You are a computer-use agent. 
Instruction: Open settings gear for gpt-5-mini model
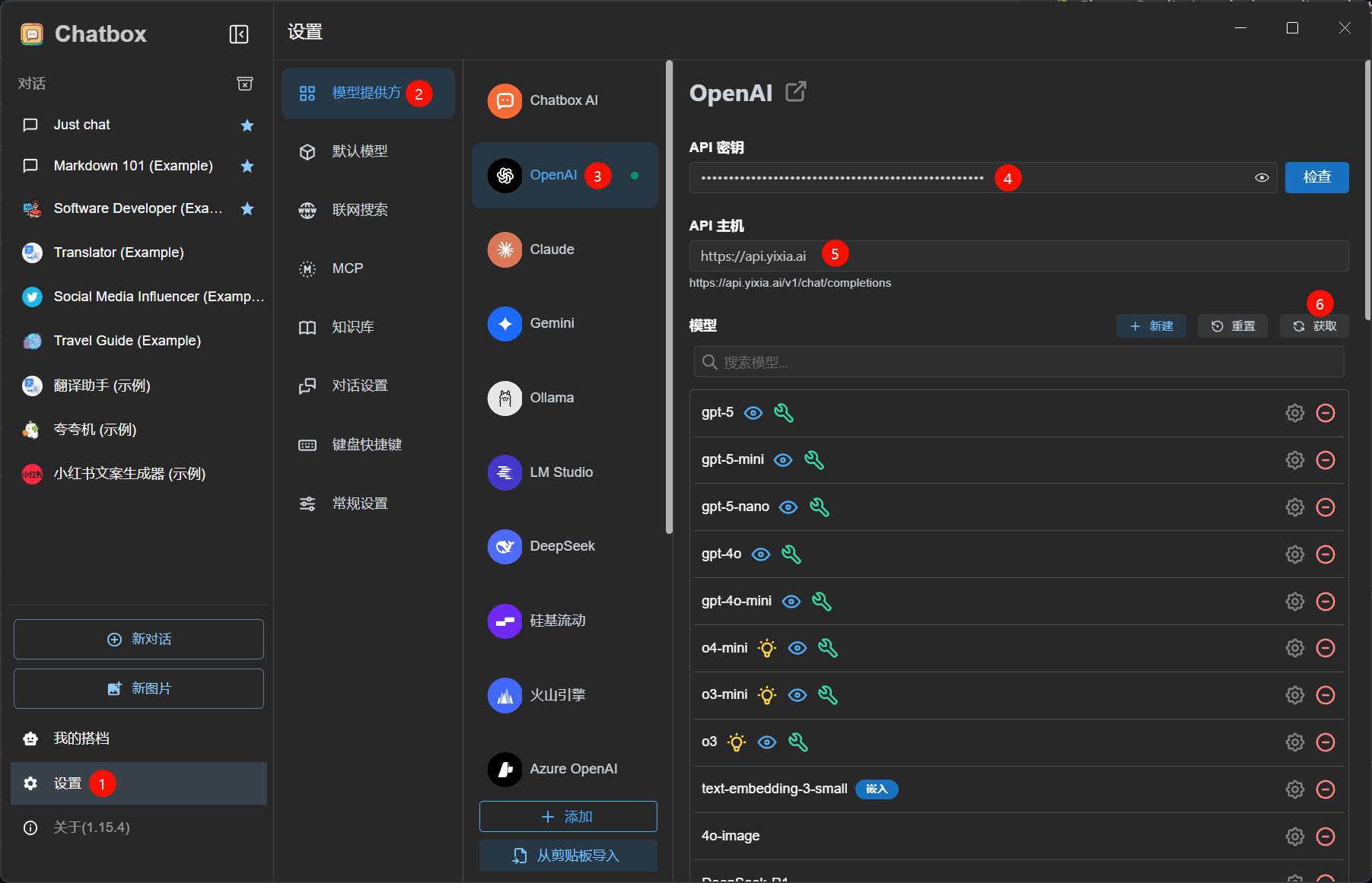pyautogui.click(x=1295, y=460)
